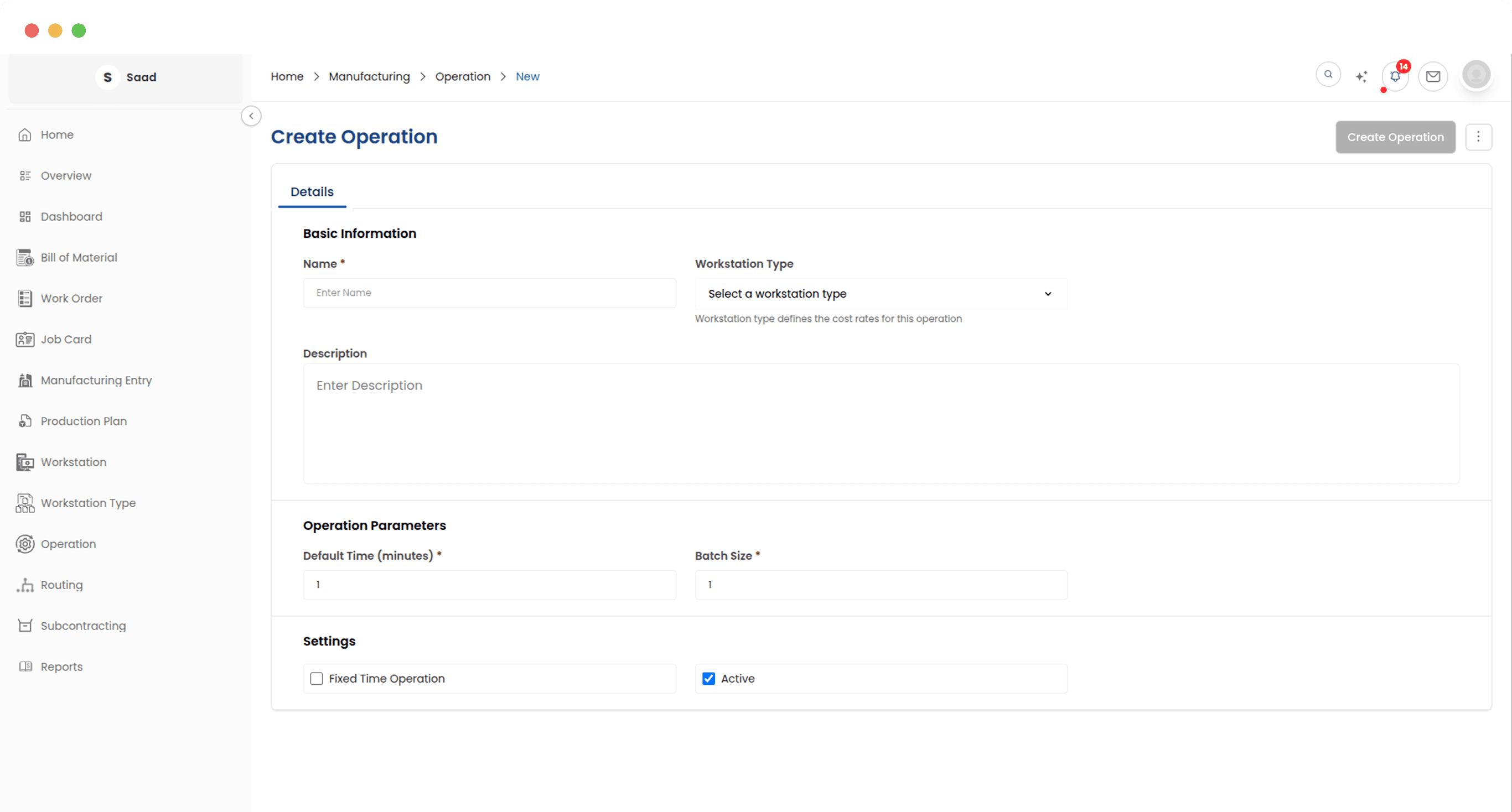Open the global search
The image size is (1512, 812).
(1328, 75)
